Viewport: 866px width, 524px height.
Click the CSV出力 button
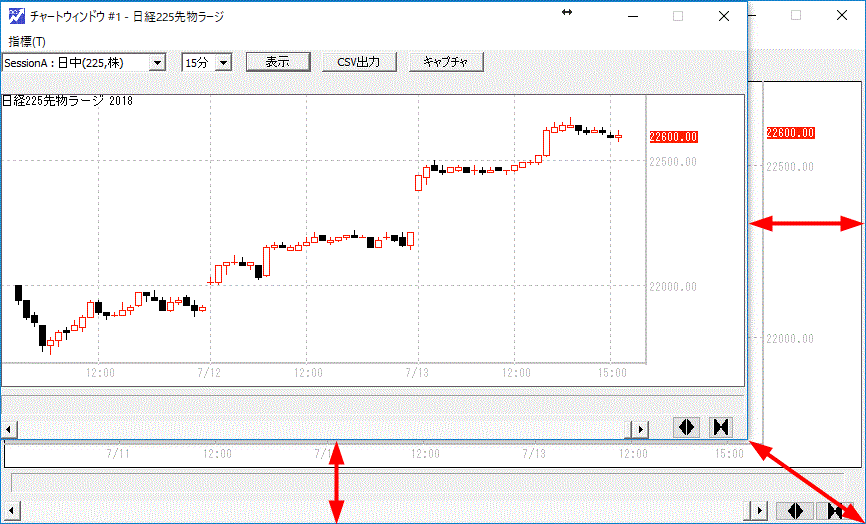[358, 62]
